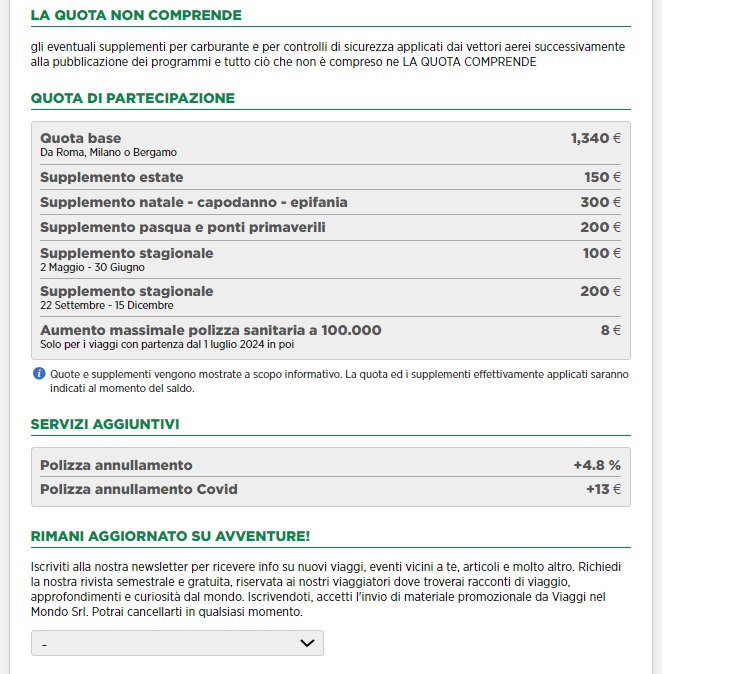Screen dimensions: 735x674
Task: Click the newsletter description paragraph
Action: click(326, 589)
